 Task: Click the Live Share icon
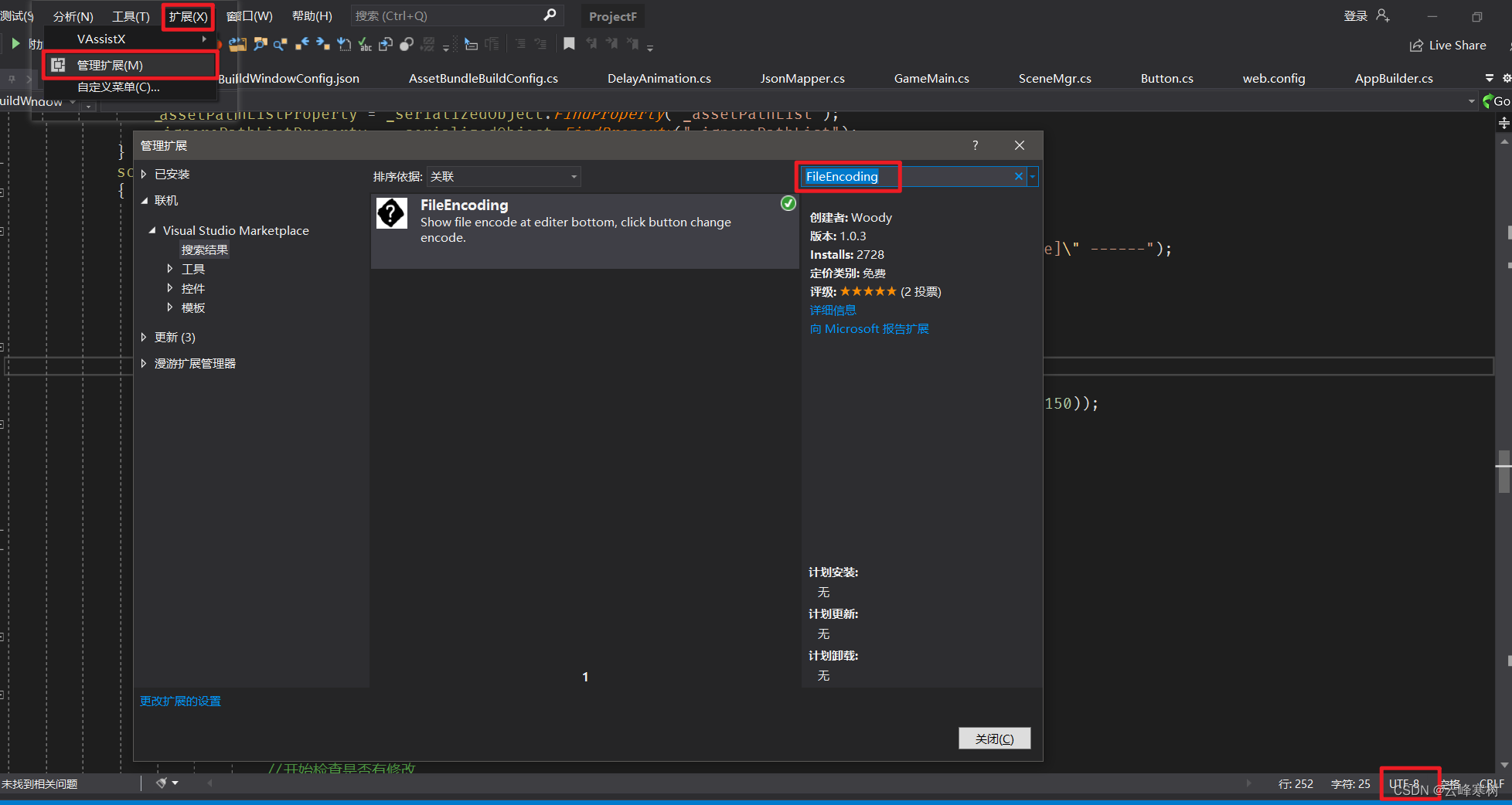tap(1416, 46)
